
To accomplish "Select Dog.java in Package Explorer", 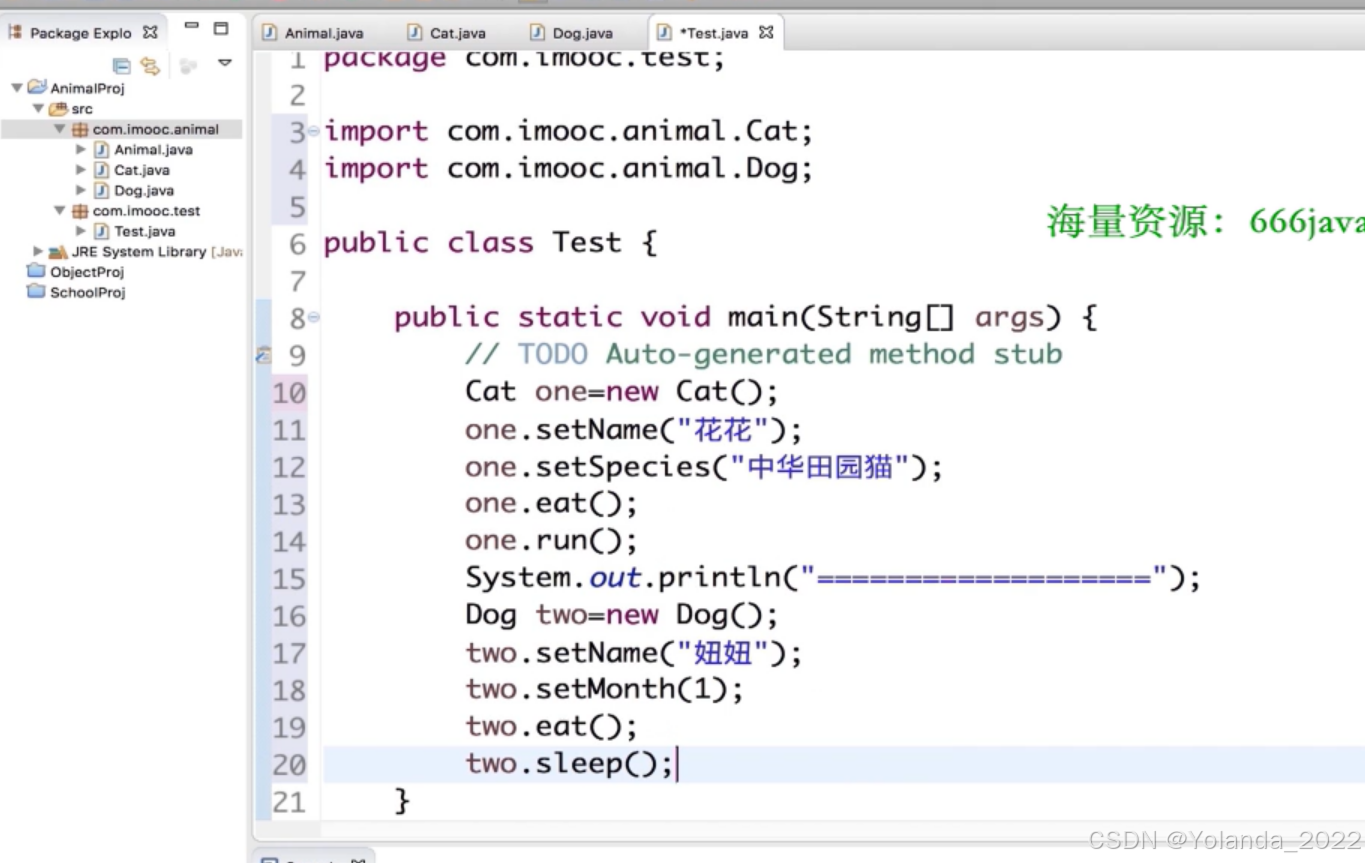I will 144,191.
